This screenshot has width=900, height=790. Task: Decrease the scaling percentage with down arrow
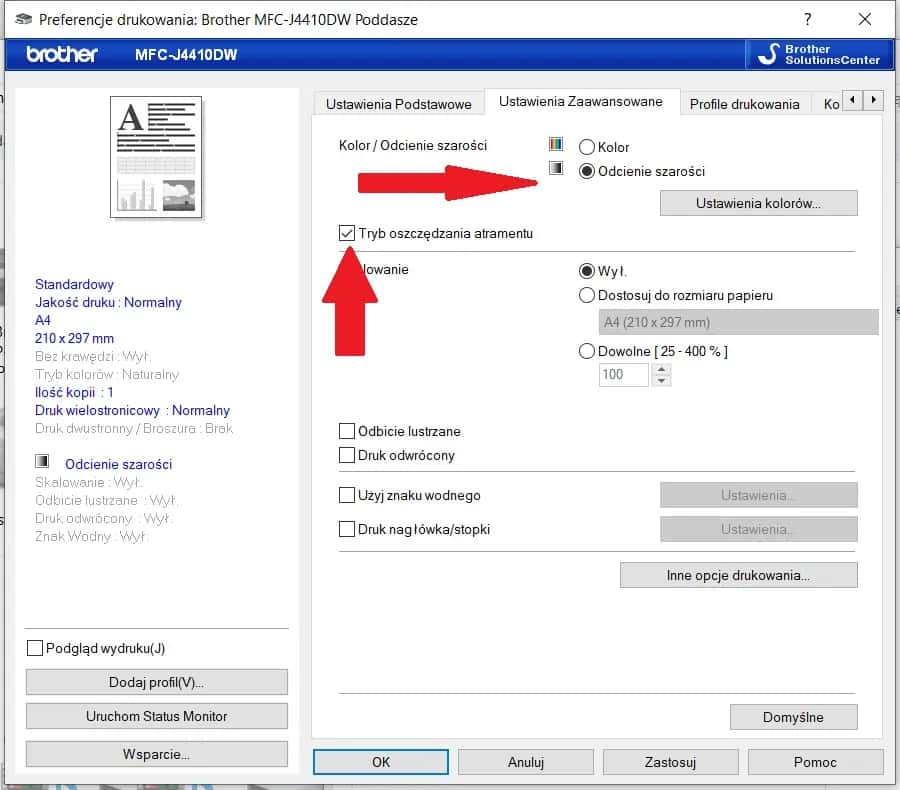coord(660,380)
